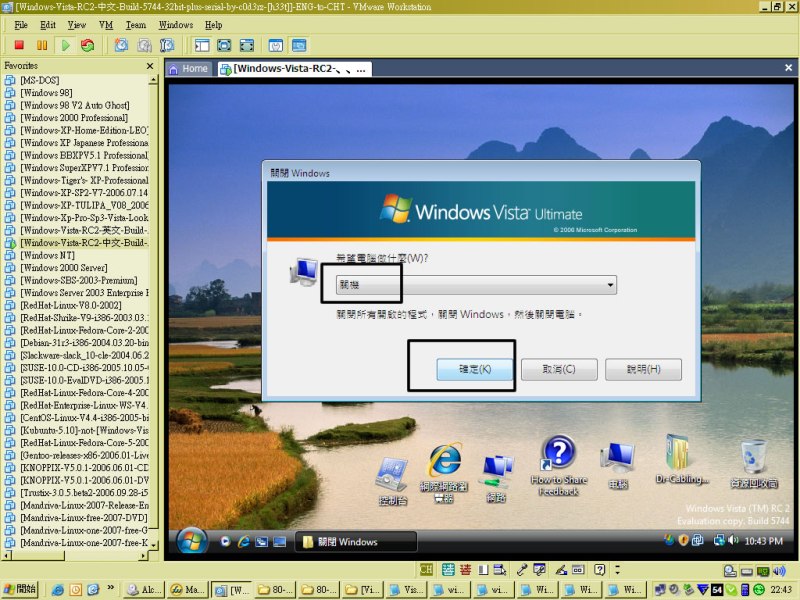Click the 說明(H) help button

point(643,369)
